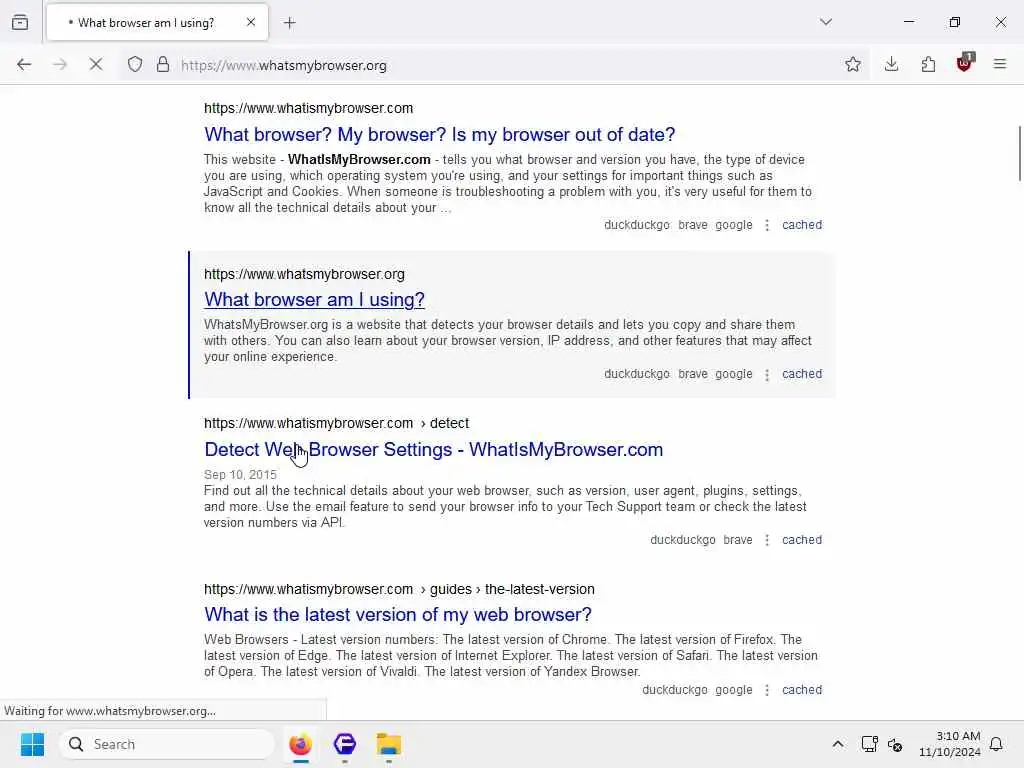Open tracking protection shield panel

(x=135, y=64)
